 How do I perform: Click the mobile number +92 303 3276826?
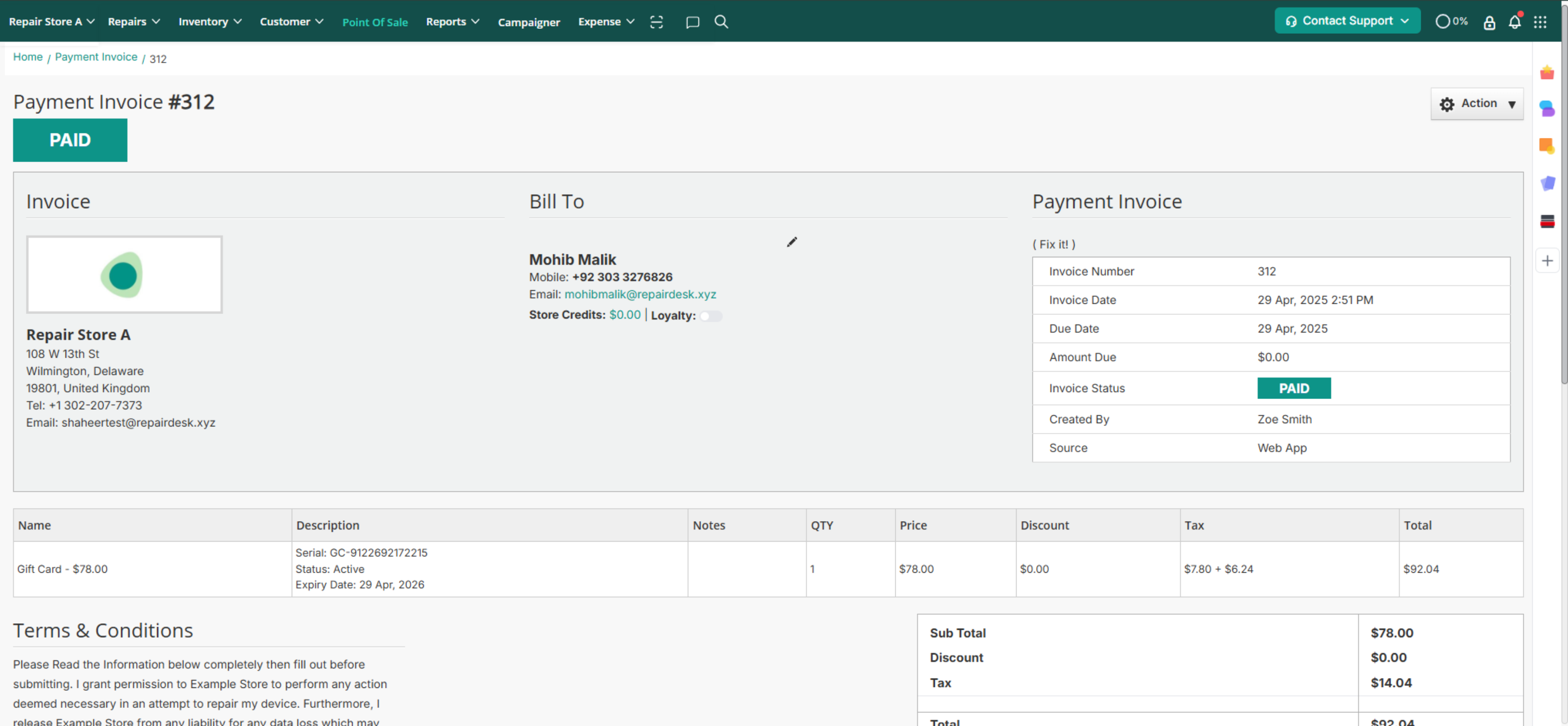coord(622,277)
